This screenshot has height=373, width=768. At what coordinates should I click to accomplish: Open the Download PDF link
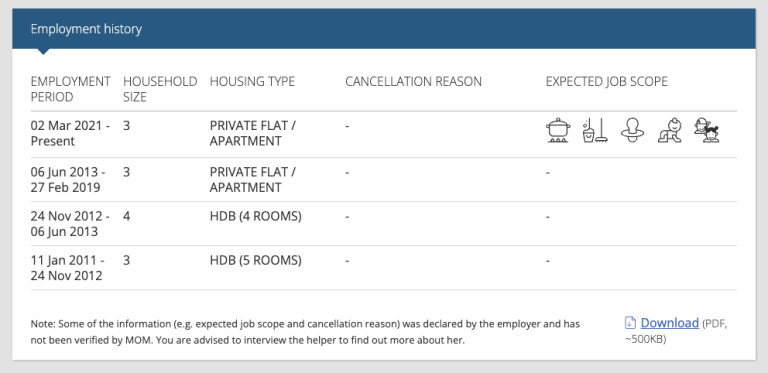coord(669,323)
